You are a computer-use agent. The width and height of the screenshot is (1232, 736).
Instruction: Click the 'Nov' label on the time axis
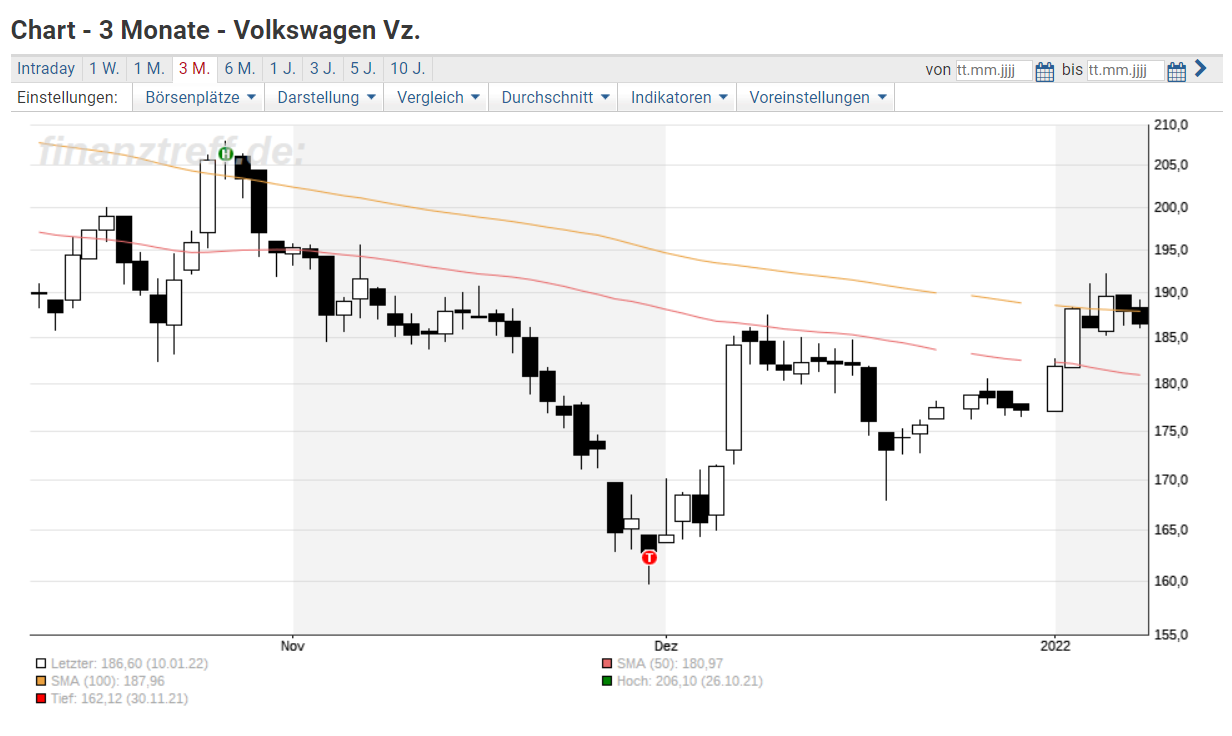(293, 646)
